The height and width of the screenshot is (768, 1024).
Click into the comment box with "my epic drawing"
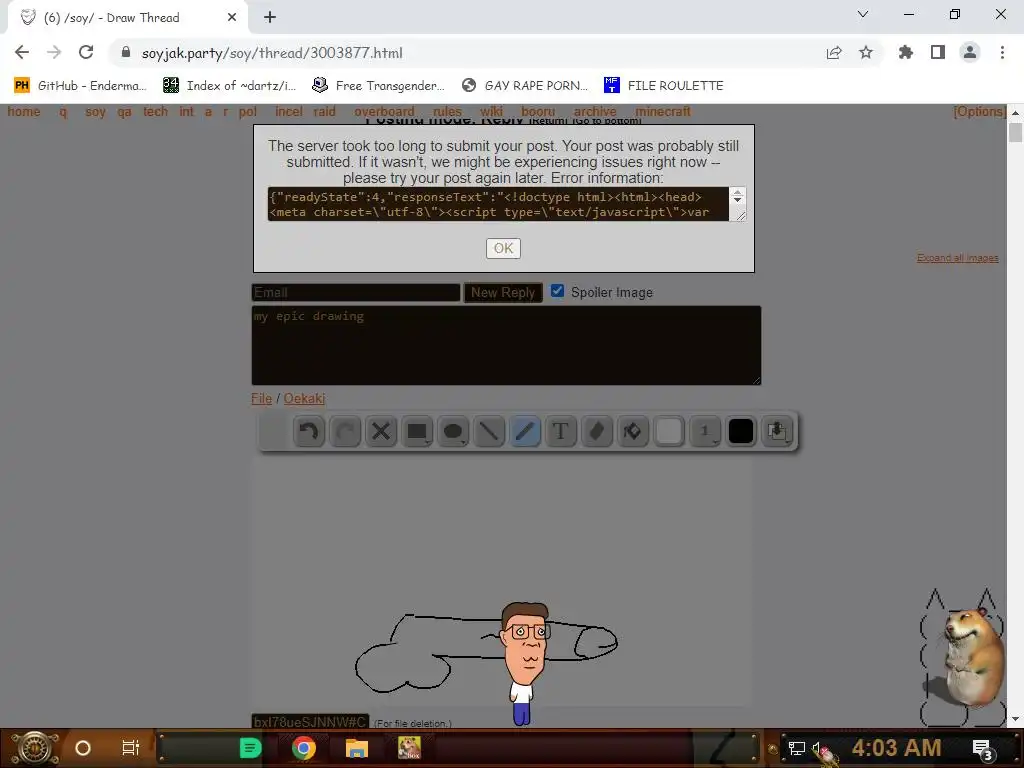click(x=506, y=345)
